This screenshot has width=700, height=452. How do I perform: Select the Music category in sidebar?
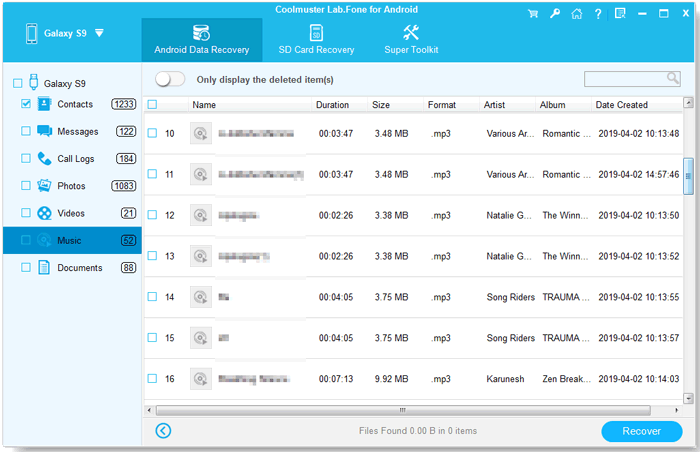pos(72,240)
